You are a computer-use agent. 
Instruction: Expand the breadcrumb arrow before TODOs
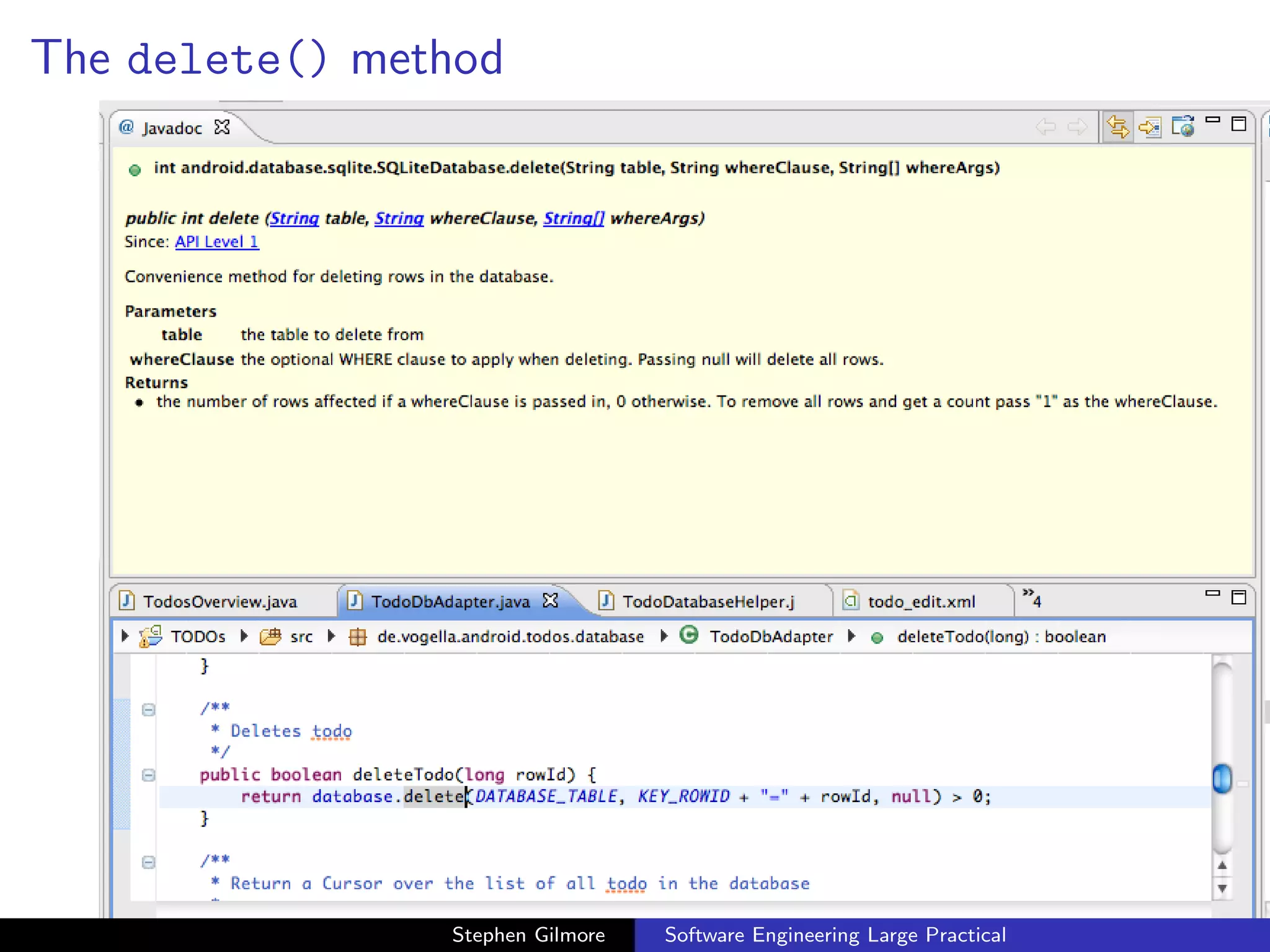pos(125,636)
